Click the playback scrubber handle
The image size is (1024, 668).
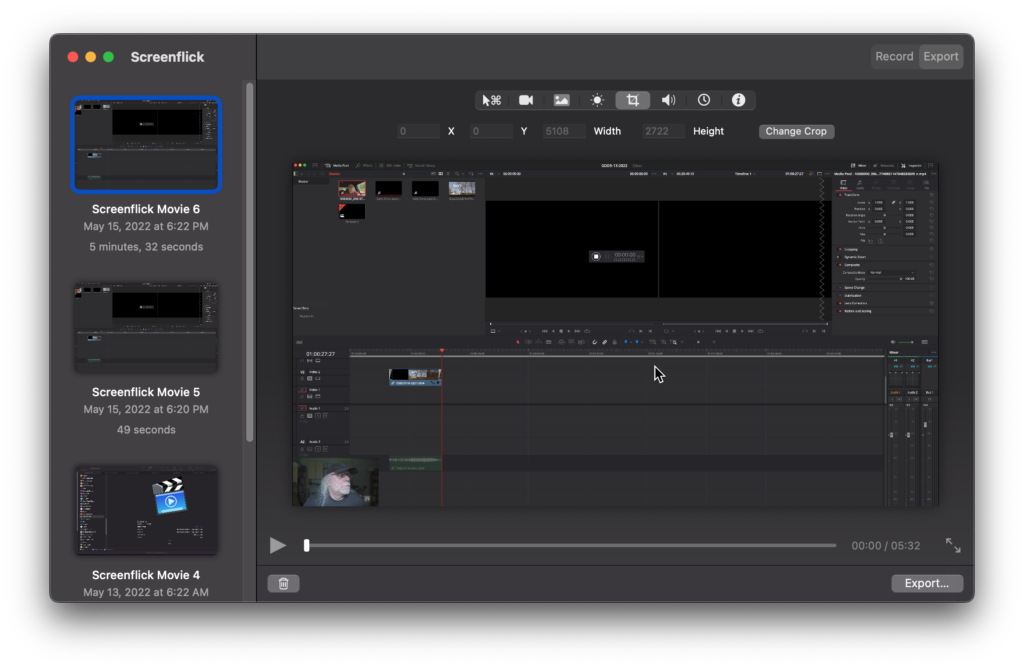point(306,545)
